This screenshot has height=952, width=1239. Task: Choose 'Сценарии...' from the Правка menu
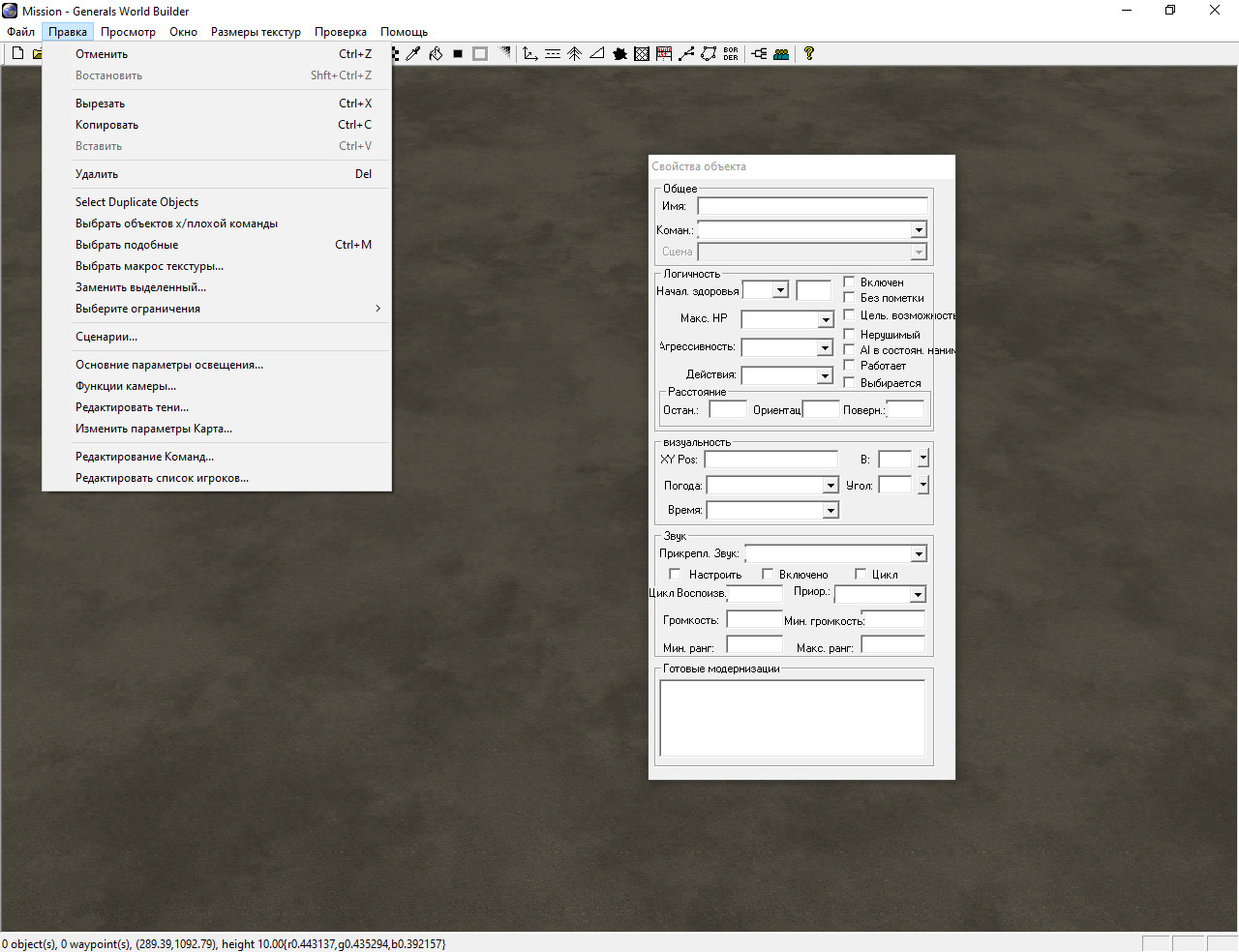106,337
